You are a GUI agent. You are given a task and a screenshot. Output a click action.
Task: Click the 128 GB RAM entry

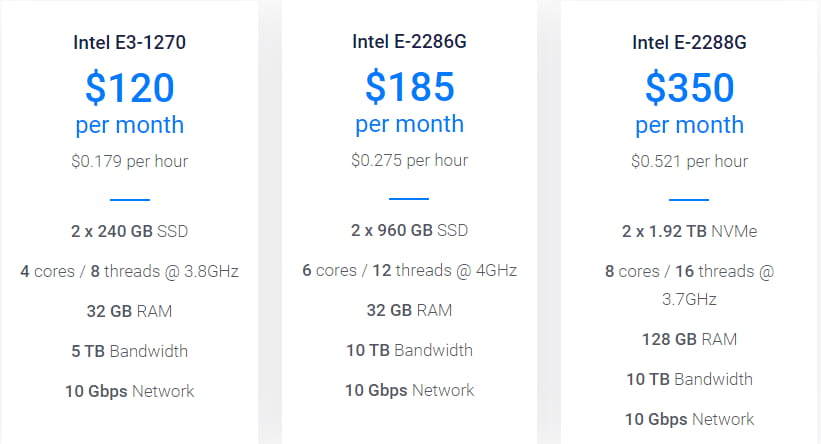[x=689, y=339]
